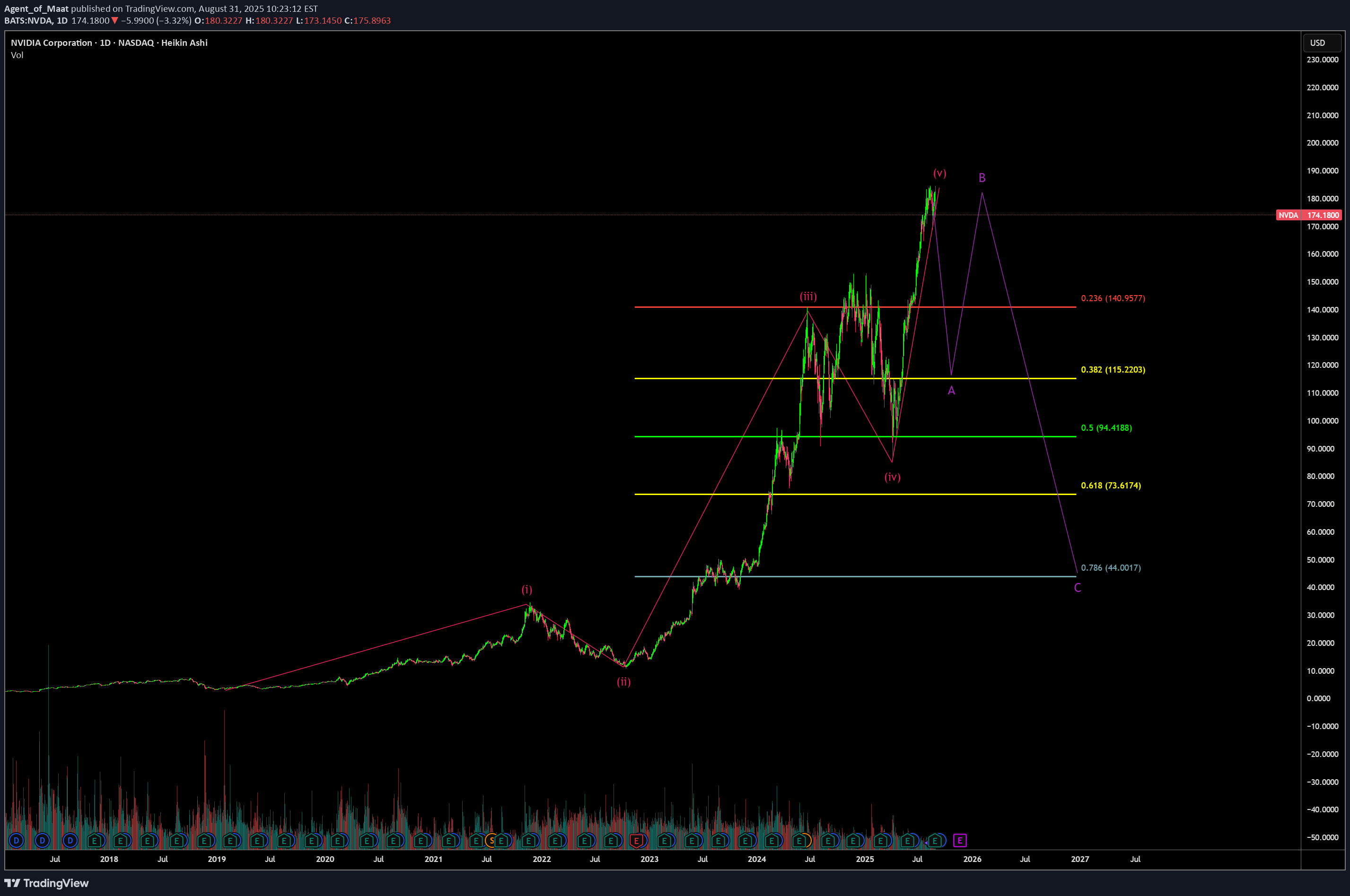Click the 200.0000 price axis label
Viewport: 1350px width, 896px height.
(1322, 143)
